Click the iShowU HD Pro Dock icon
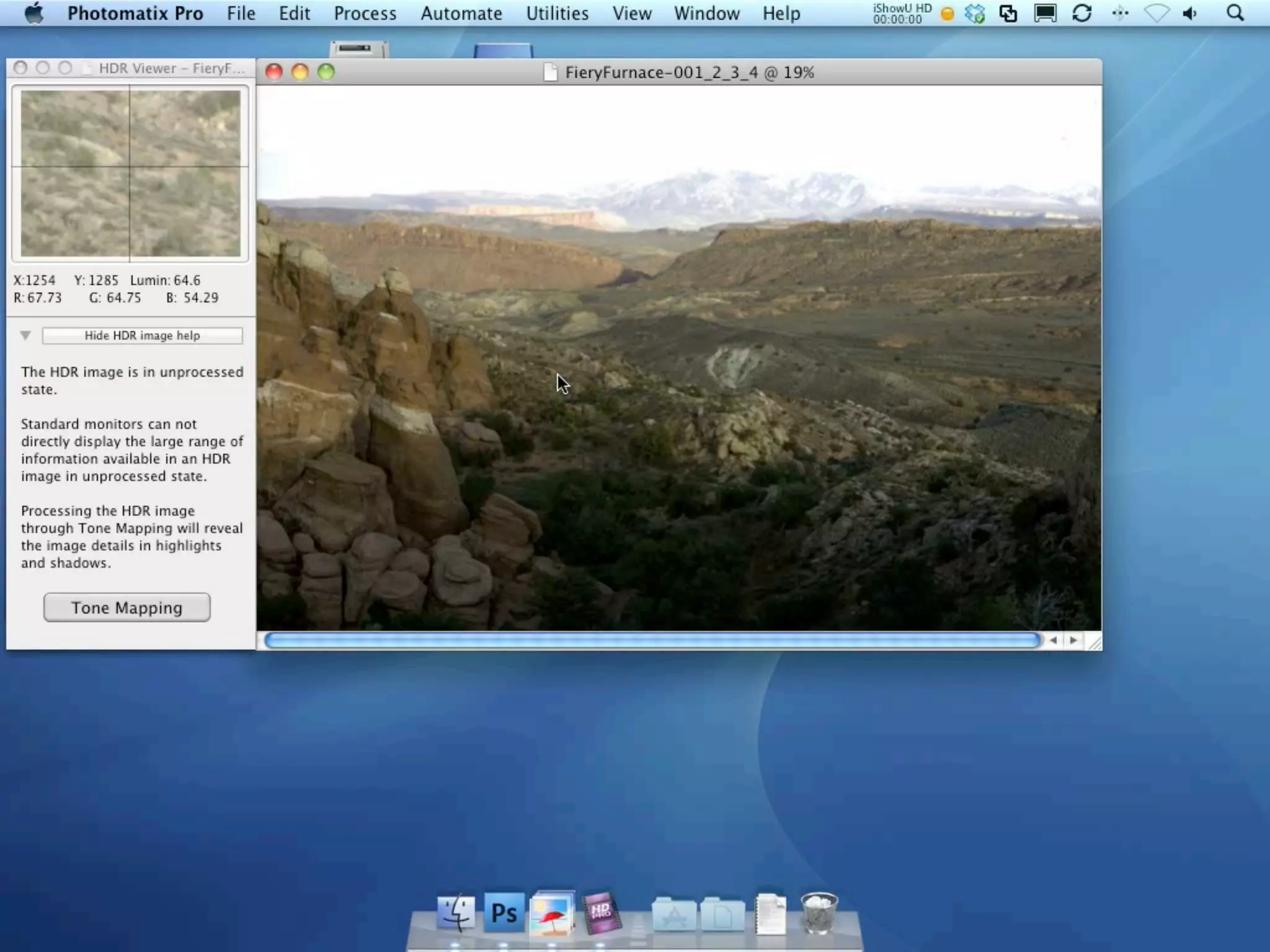1270x952 pixels. tap(600, 913)
